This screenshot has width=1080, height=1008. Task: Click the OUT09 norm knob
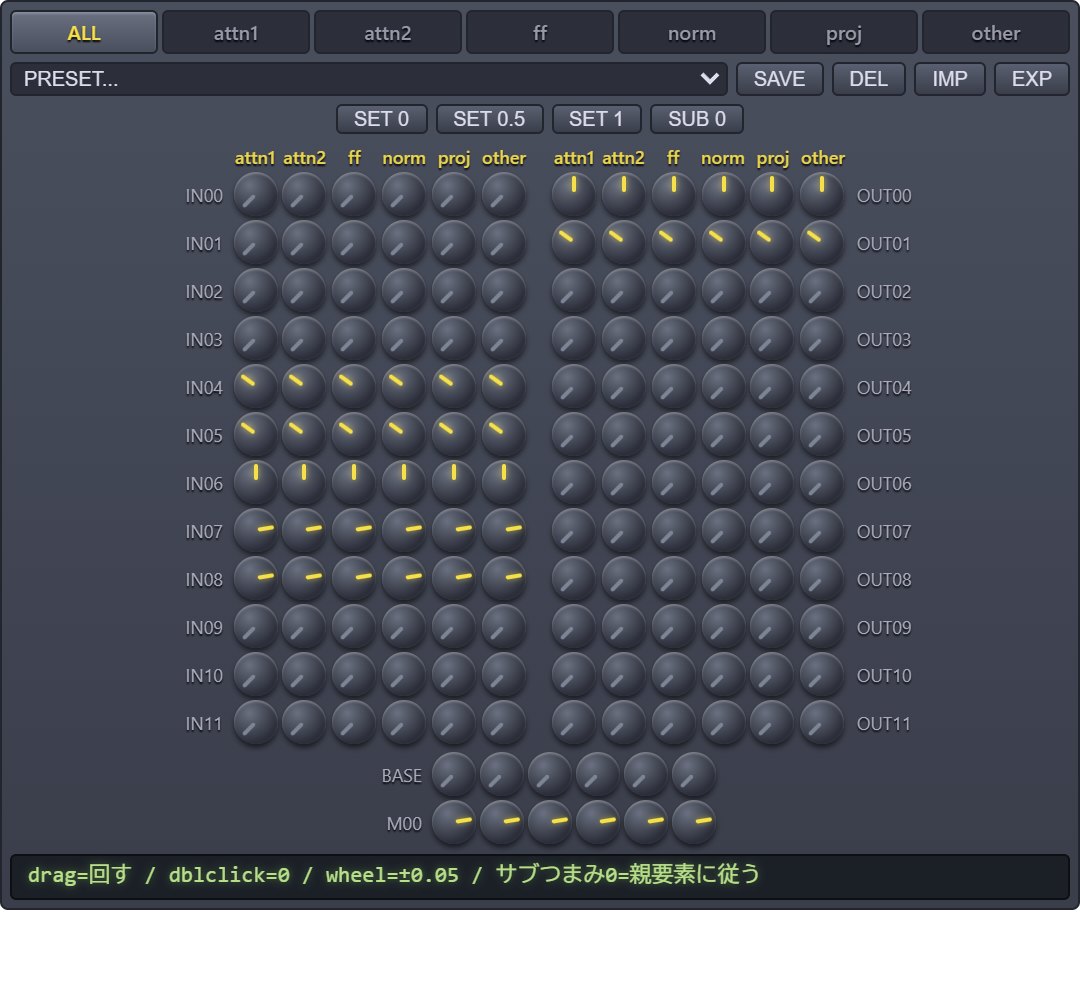click(723, 627)
